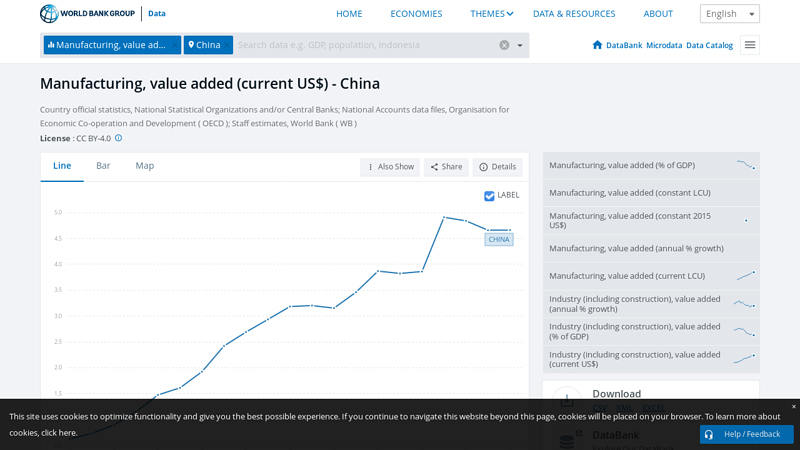Viewport: 800px width, 450px height.
Task: Open the ABOUT menu item
Action: point(658,14)
